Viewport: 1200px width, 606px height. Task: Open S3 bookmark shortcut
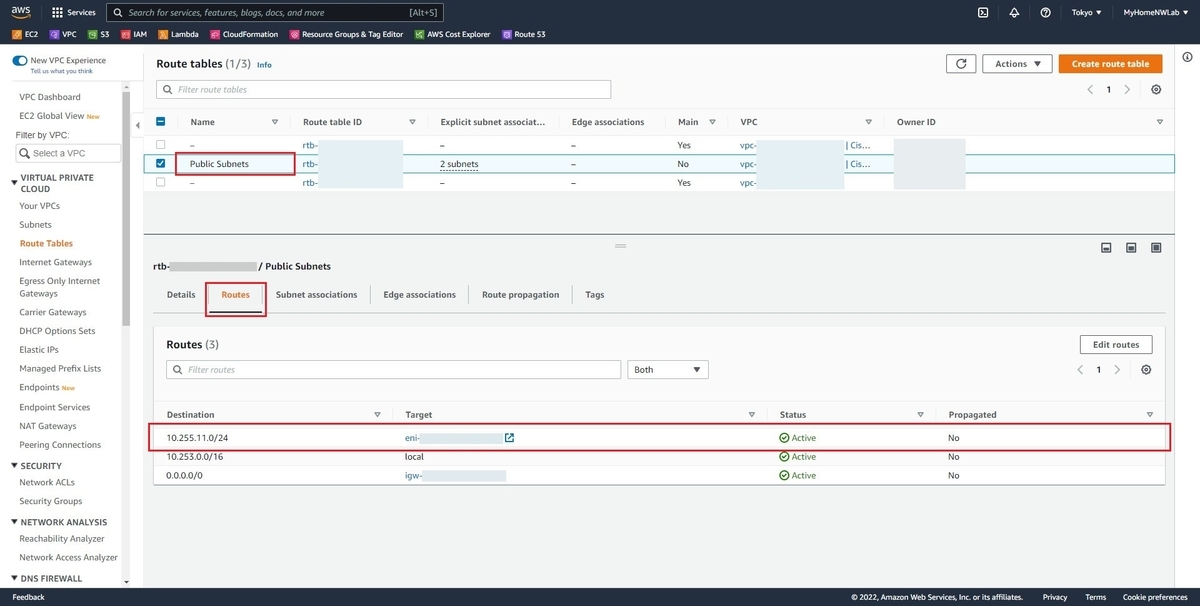[98, 34]
